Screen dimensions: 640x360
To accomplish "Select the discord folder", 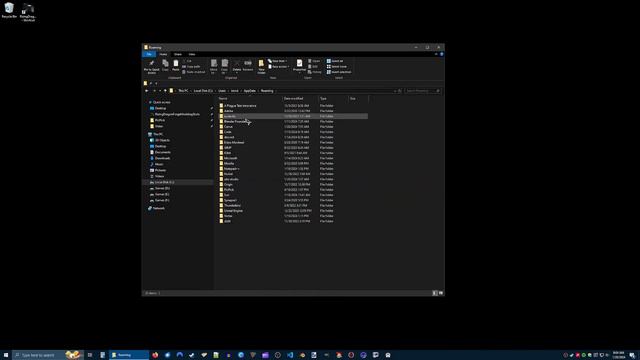I will 229,137.
